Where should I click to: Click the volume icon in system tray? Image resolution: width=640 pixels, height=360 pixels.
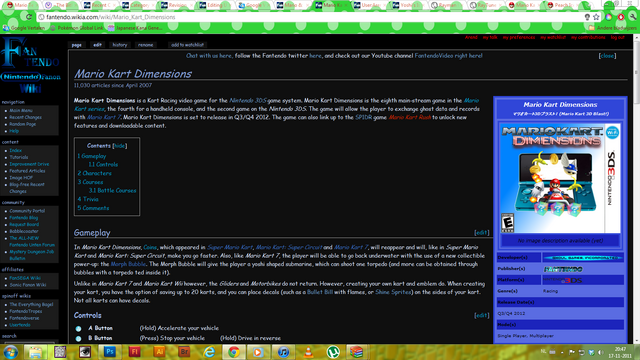click(x=600, y=352)
